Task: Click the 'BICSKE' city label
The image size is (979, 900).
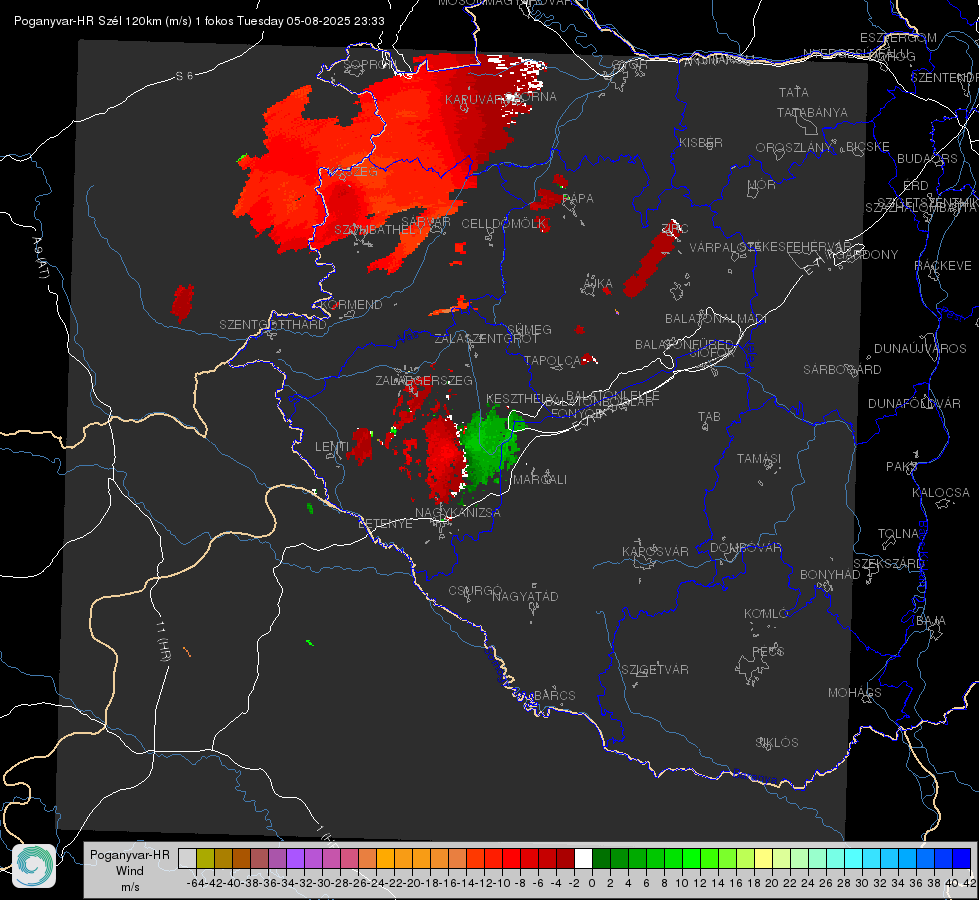Action: (x=868, y=147)
